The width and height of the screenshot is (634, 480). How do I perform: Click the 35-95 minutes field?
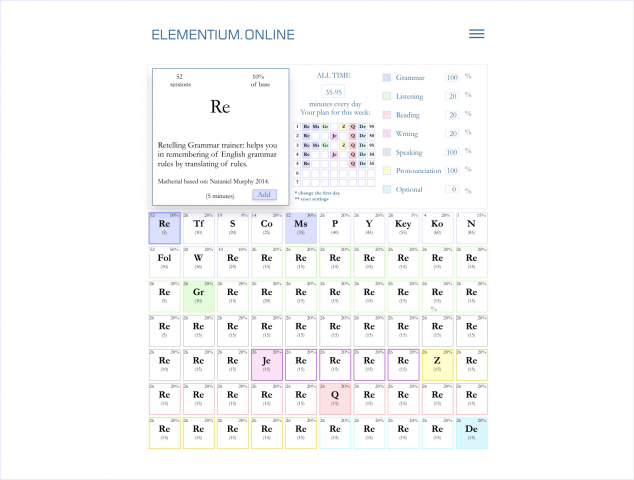tap(333, 92)
